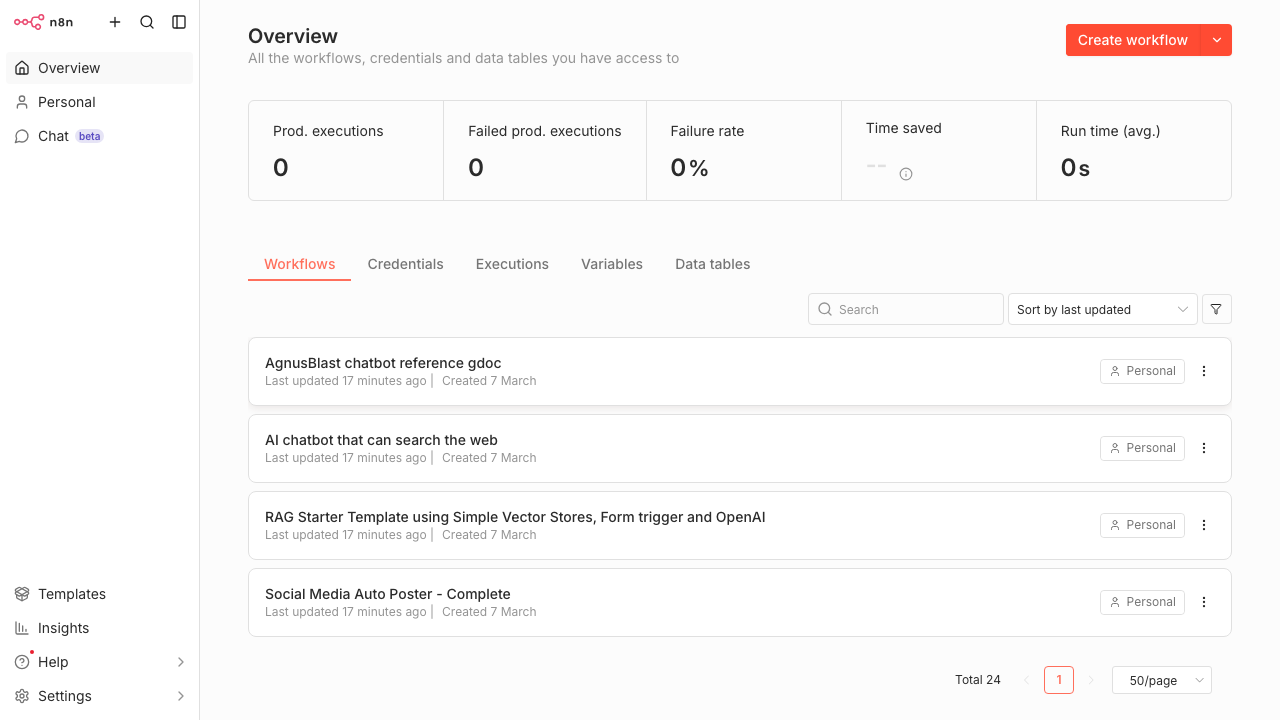Open actions menu for RAG Starter Template

click(x=1204, y=525)
